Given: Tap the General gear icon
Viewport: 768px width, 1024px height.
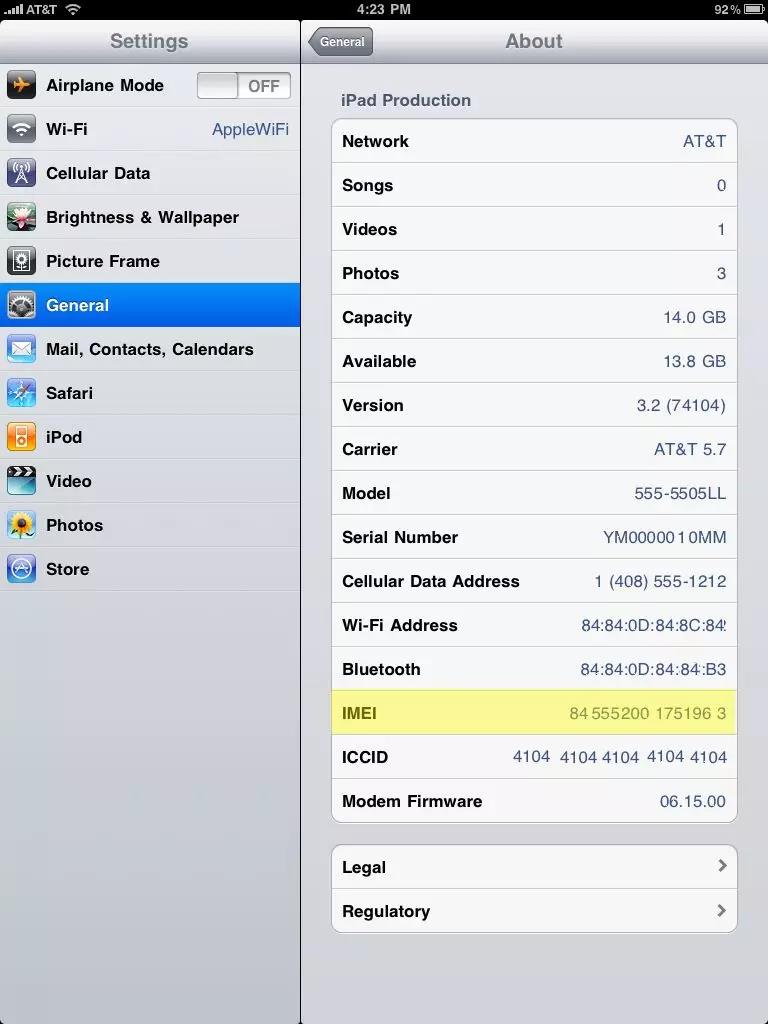Looking at the screenshot, I should click(22, 305).
